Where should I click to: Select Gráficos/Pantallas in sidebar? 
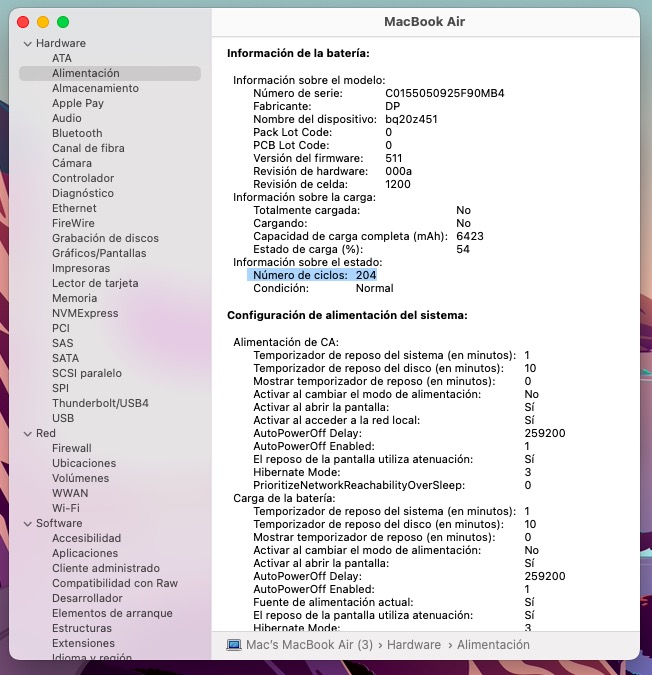pyautogui.click(x=99, y=253)
